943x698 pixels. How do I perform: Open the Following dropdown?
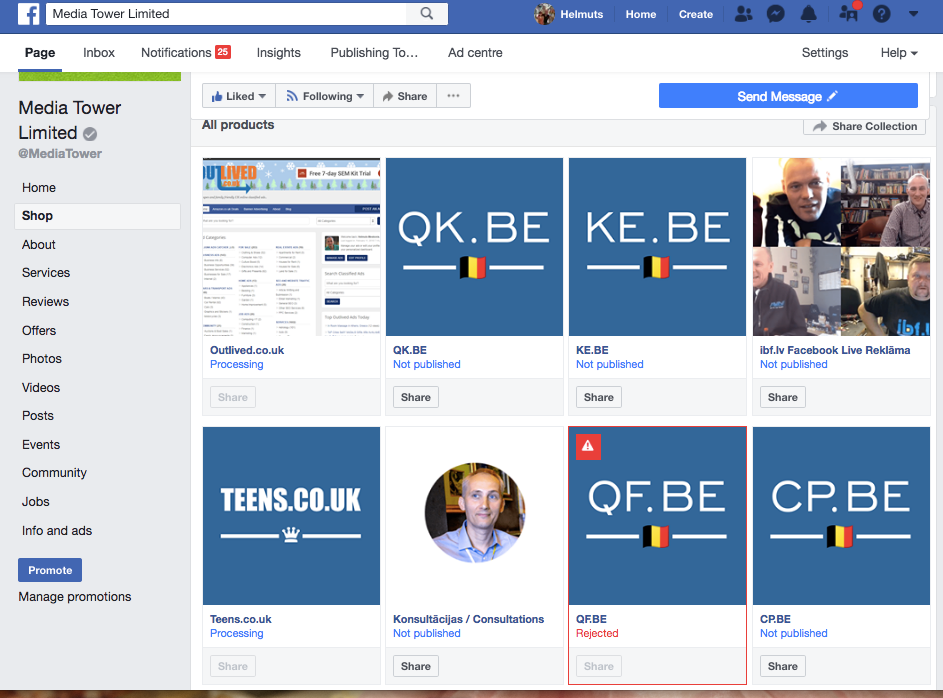coord(325,96)
